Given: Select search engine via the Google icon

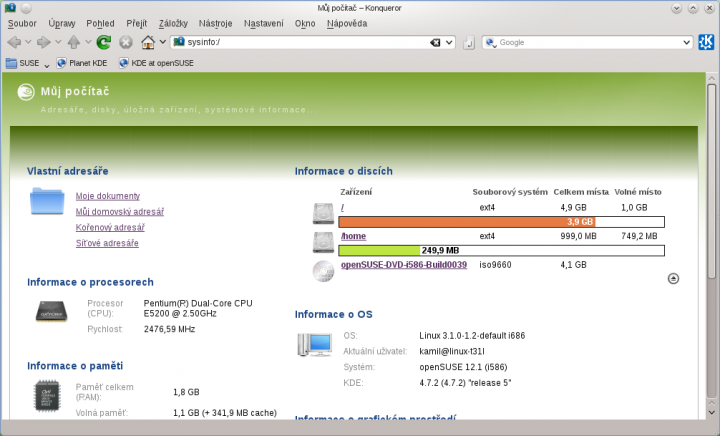Looking at the screenshot, I should coord(491,43).
